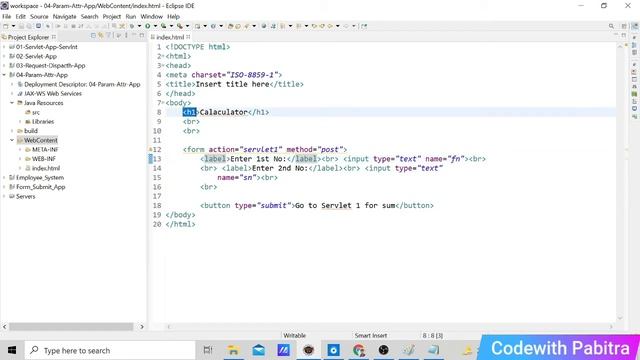Click the Save All toolbar icon
The height and width of the screenshot is (360, 640).
click(29, 26)
